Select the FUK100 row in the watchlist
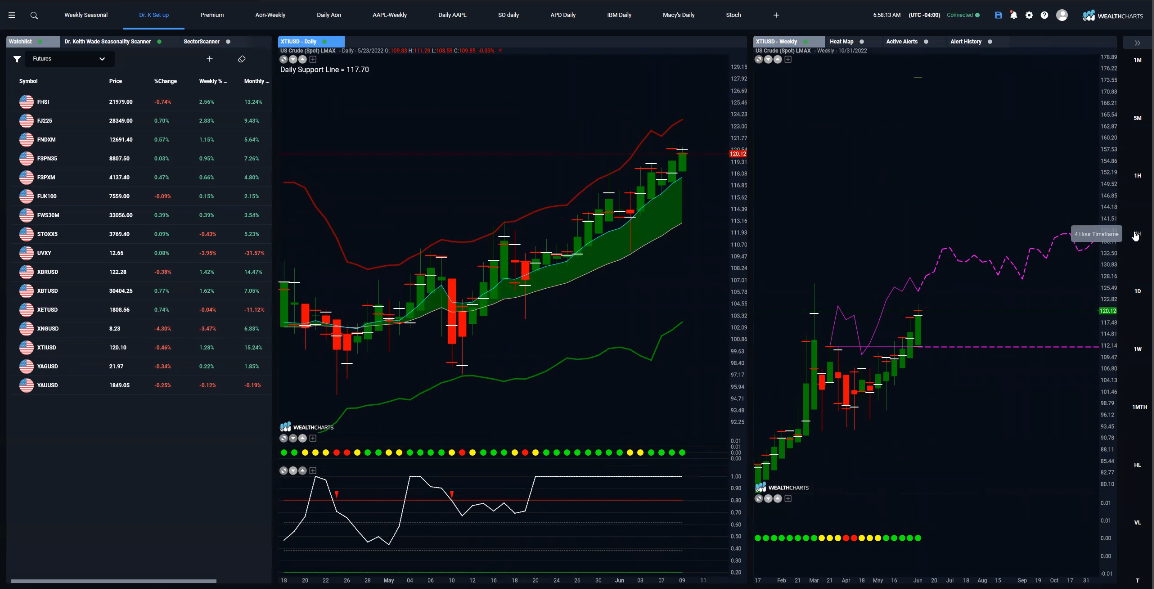Image resolution: width=1154 pixels, height=589 pixels. click(140, 196)
